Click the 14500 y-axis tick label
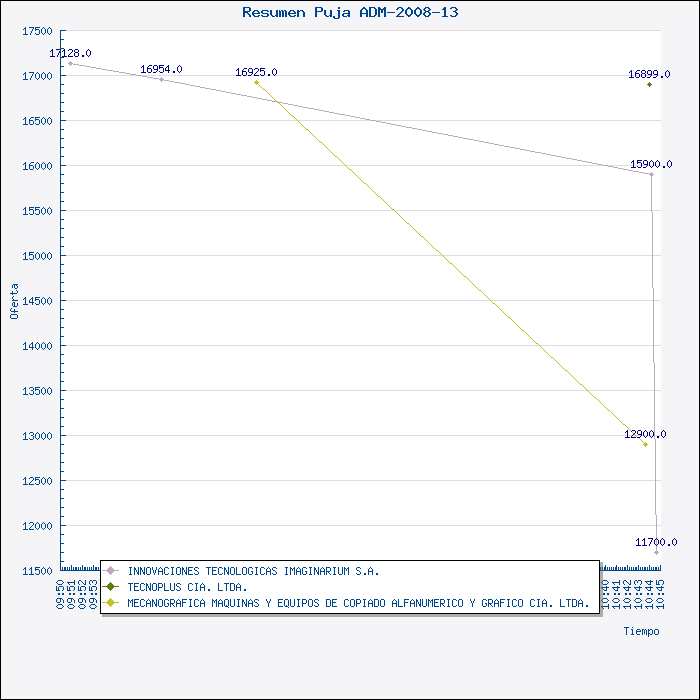This screenshot has width=700, height=700. 38,301
